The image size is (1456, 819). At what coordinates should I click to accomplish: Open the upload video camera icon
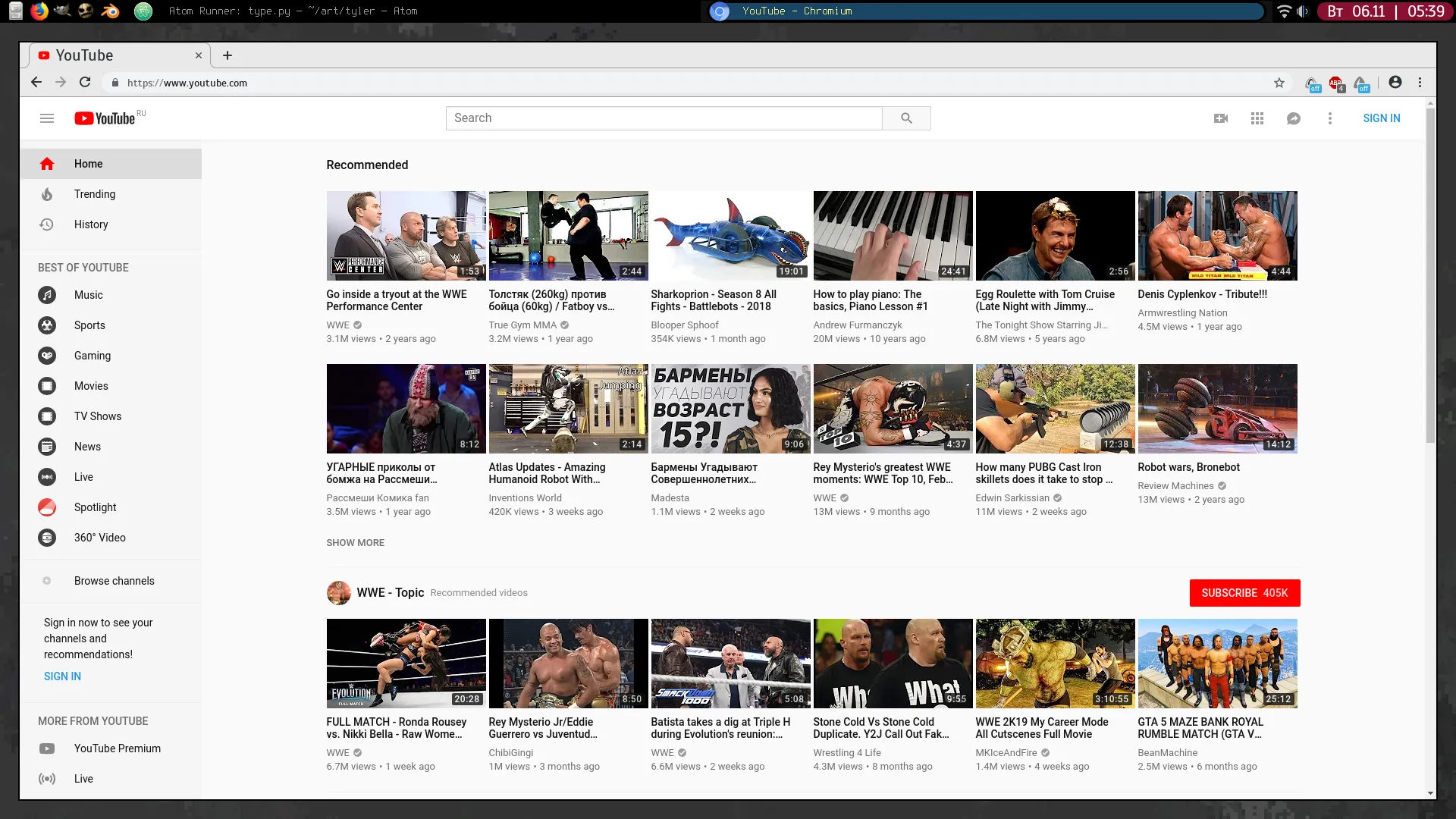1221,118
